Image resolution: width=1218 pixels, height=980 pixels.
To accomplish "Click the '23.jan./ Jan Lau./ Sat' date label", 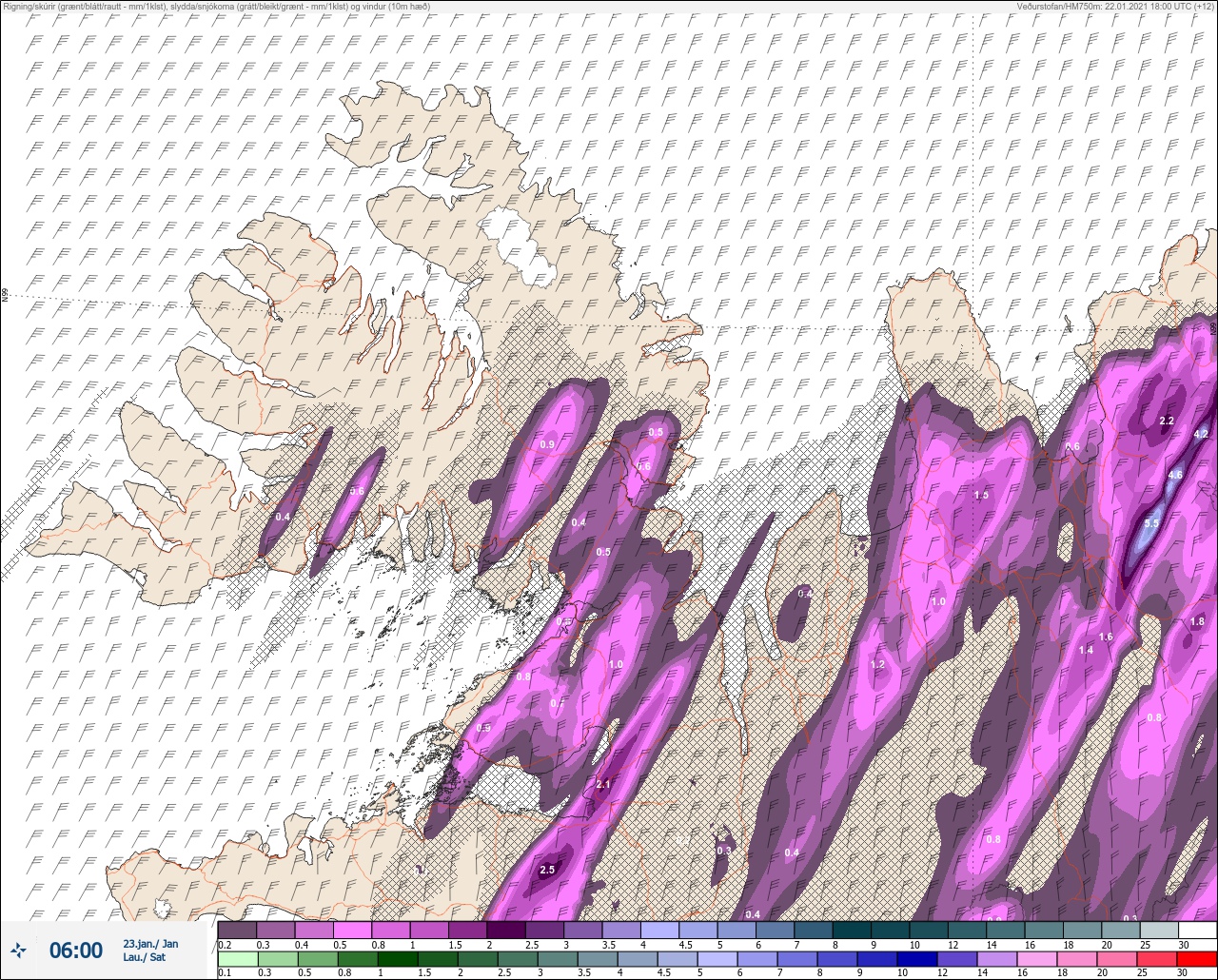I will coord(150,950).
